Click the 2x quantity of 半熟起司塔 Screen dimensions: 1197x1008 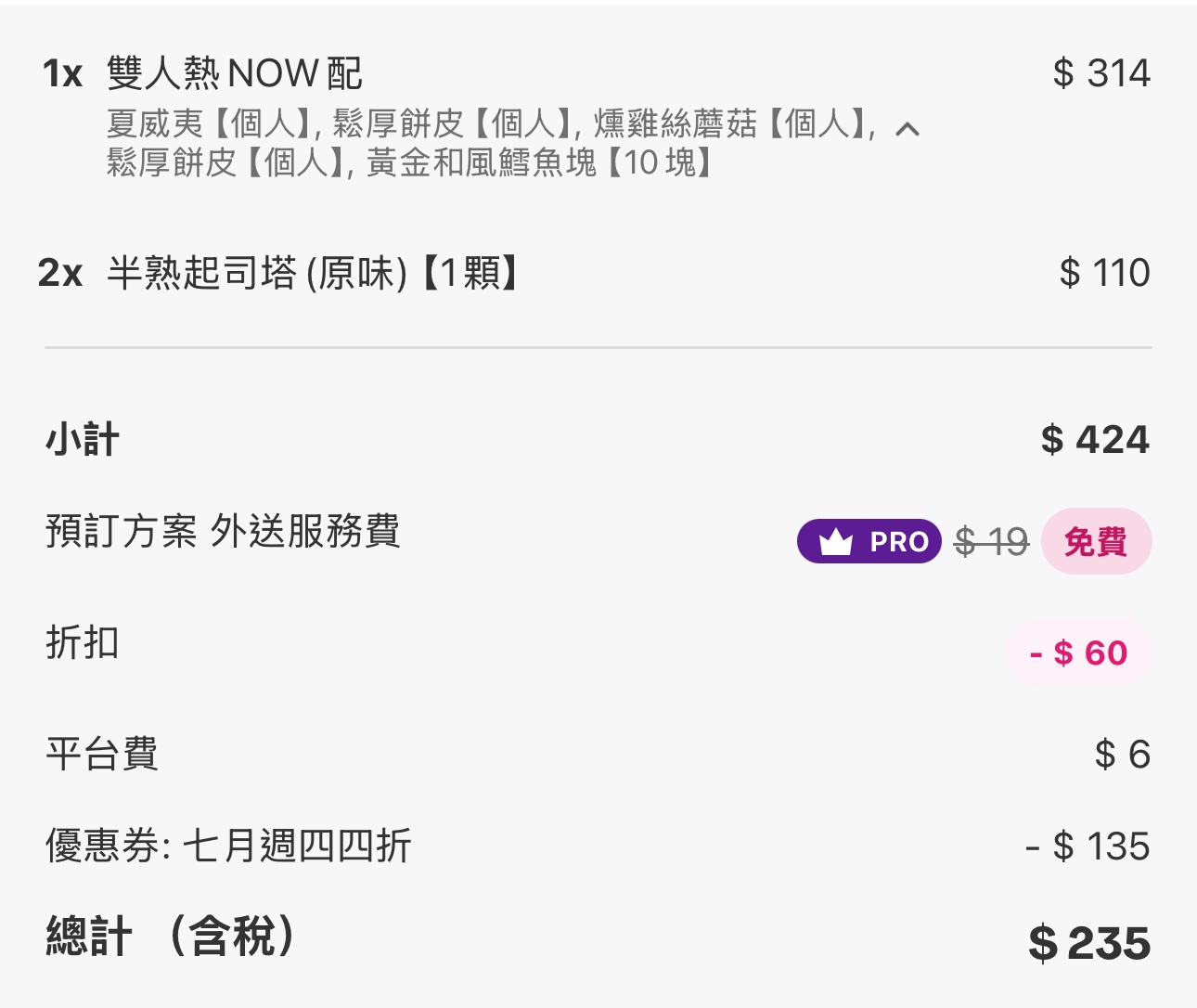60,273
